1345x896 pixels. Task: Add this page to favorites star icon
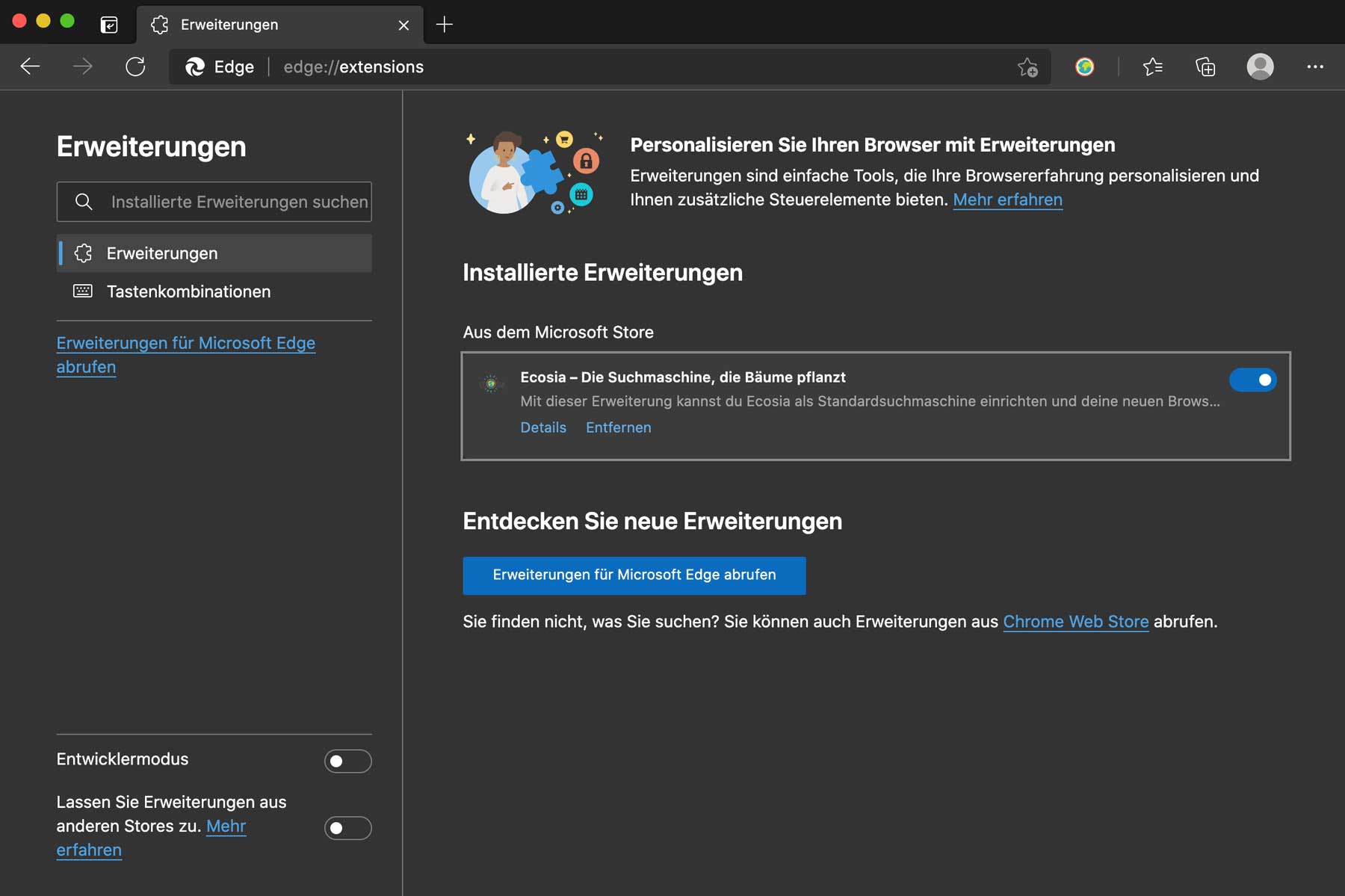[1027, 67]
